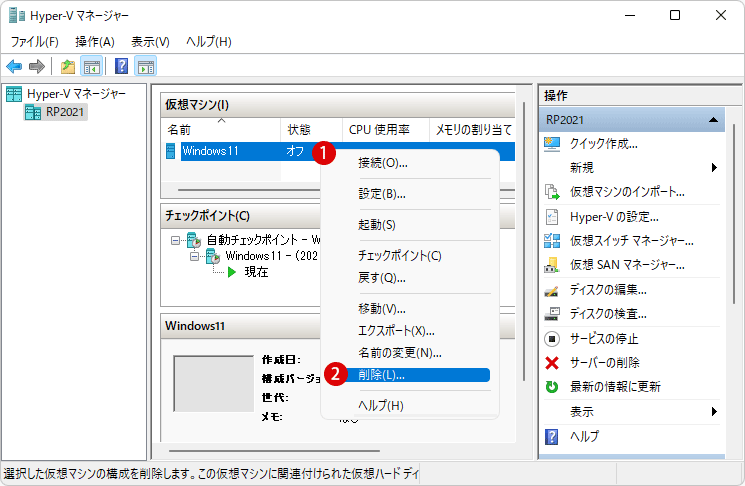Click 仮想マシンのインポート... action link
Viewport: 745px width, 486px height.
click(x=627, y=192)
